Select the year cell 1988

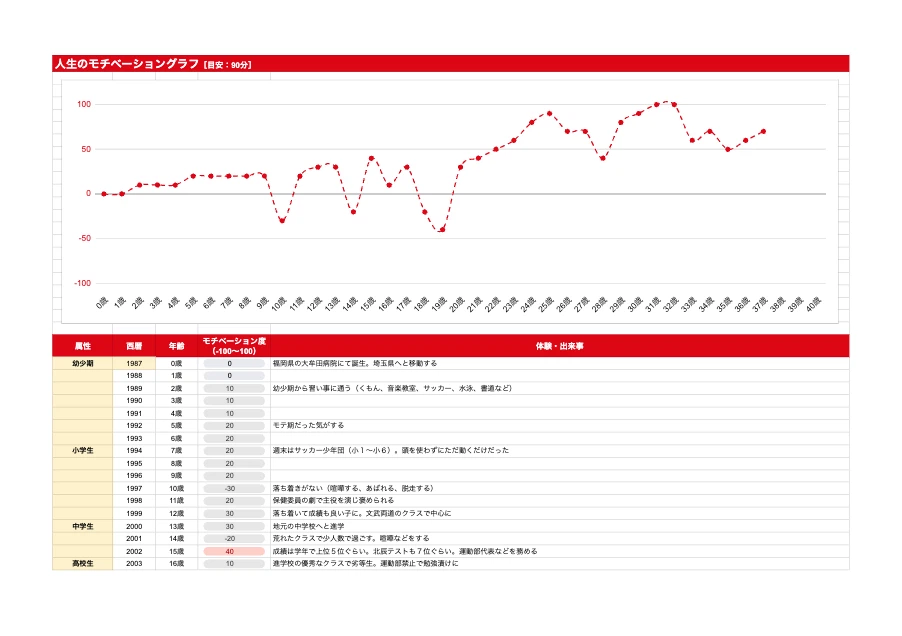[x=134, y=376]
